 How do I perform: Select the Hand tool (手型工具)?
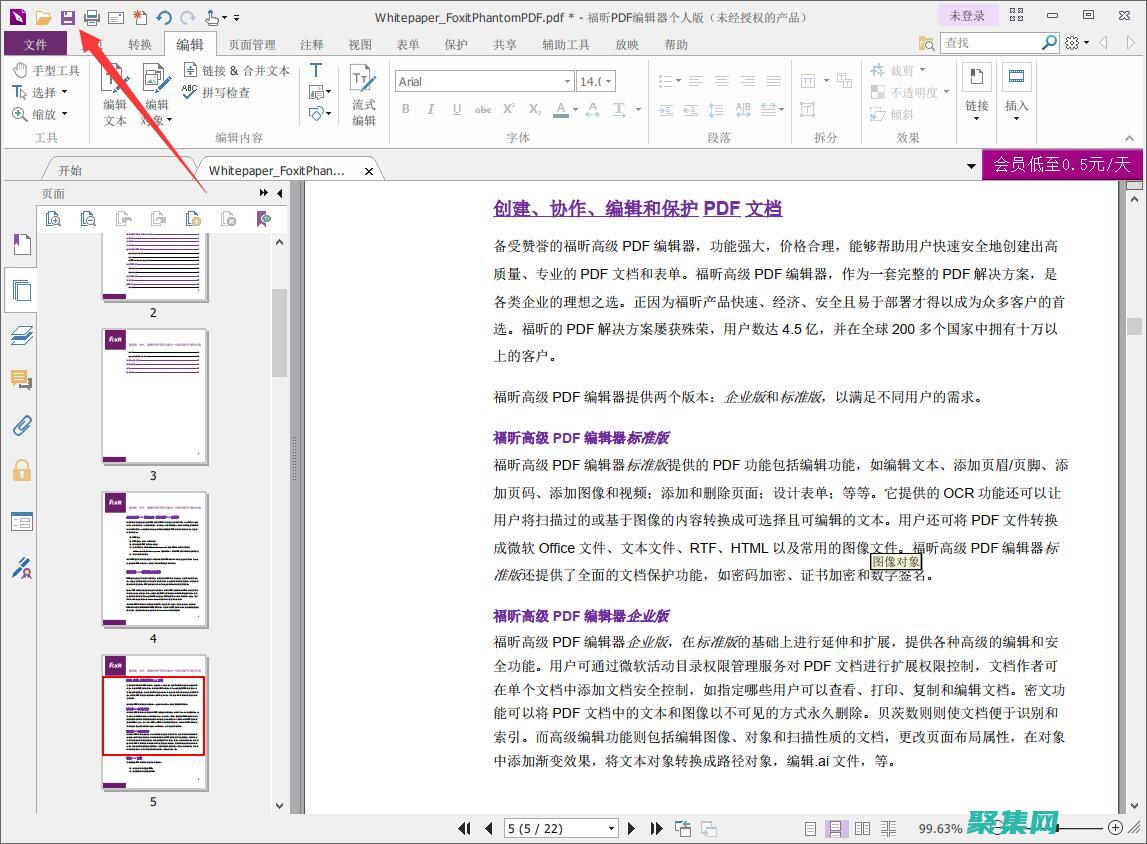point(46,70)
